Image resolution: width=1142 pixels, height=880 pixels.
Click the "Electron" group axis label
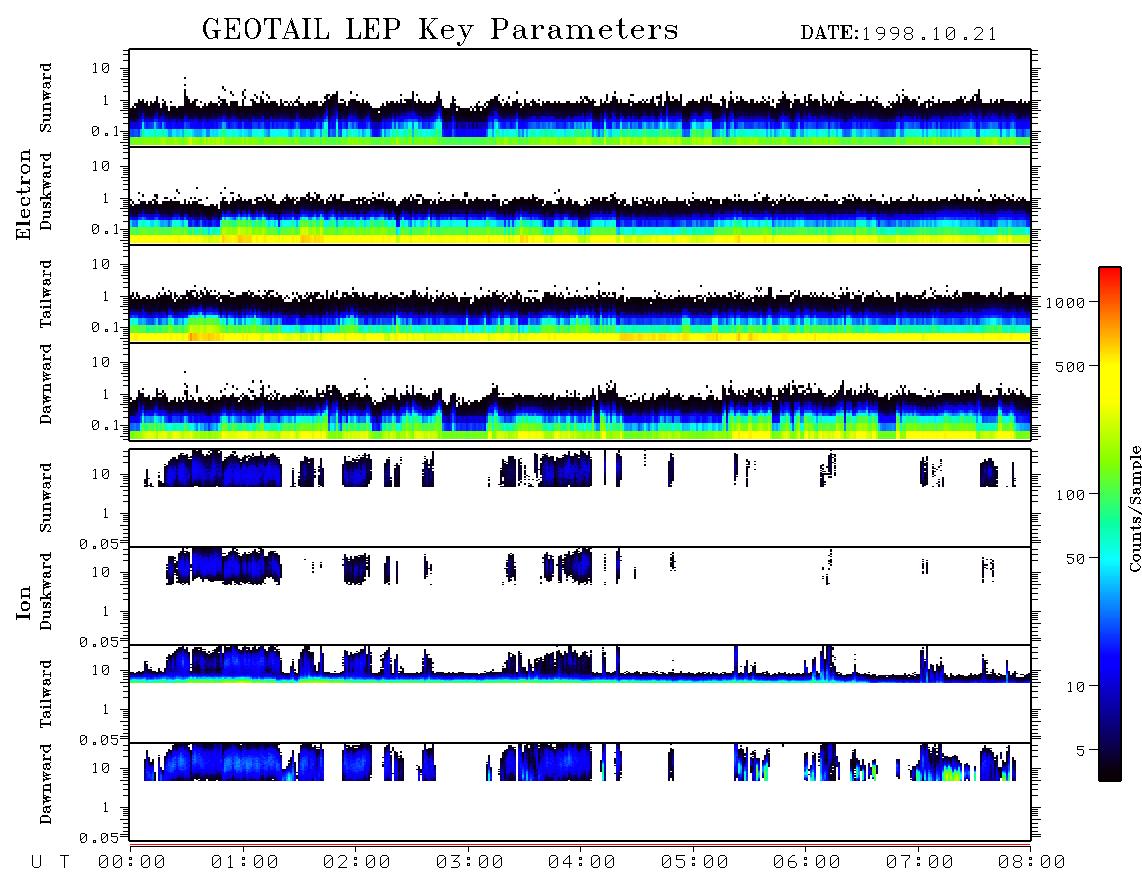click(23, 195)
